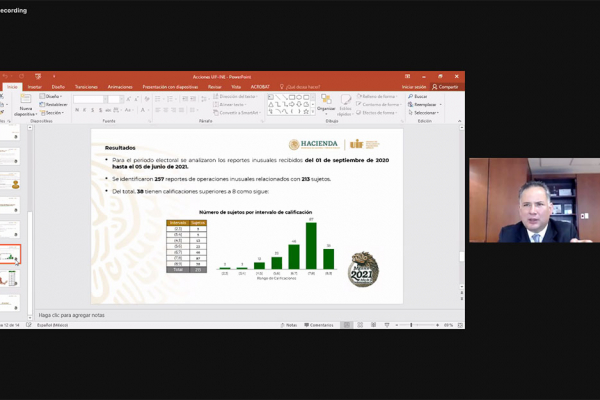Toggle italic (K) formatting

pyautogui.click(x=85, y=110)
